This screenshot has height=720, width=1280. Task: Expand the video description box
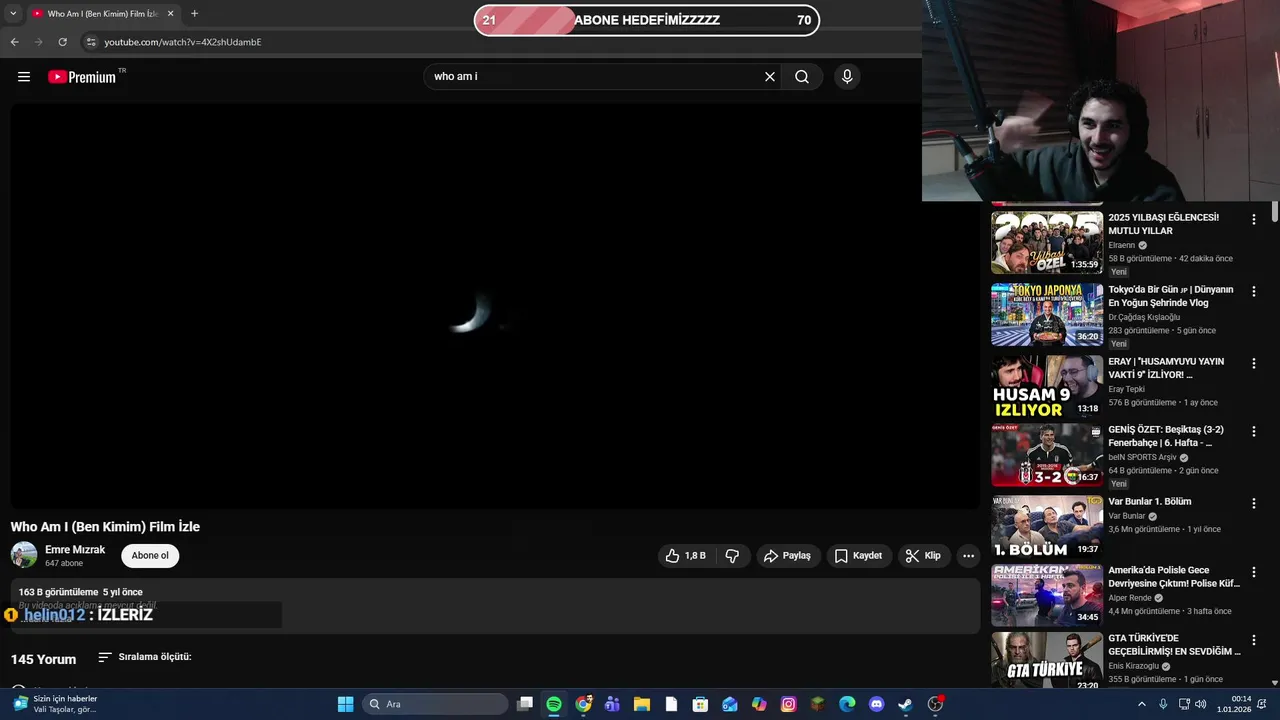click(x=495, y=606)
